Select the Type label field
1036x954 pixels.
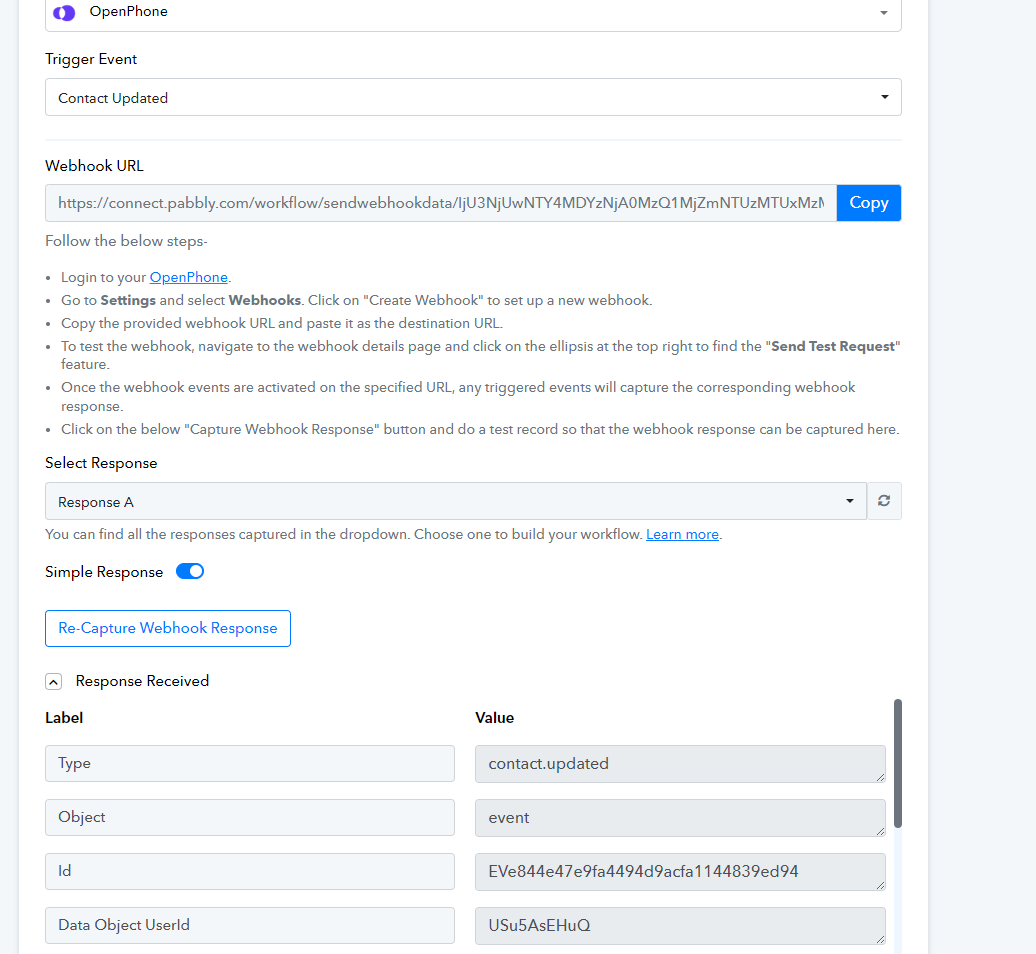click(x=250, y=764)
